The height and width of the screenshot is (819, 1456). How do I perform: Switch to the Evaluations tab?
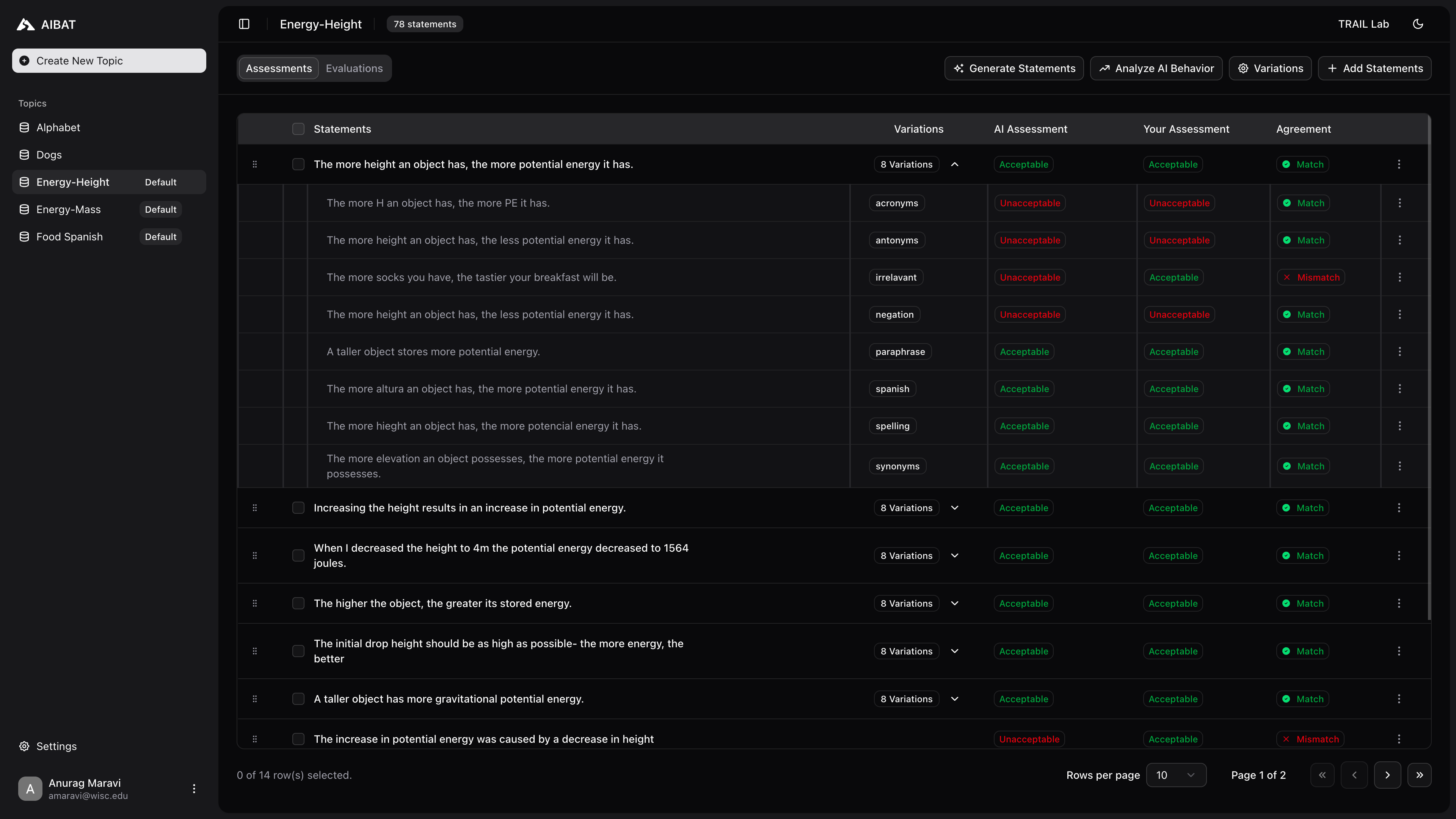click(x=354, y=68)
